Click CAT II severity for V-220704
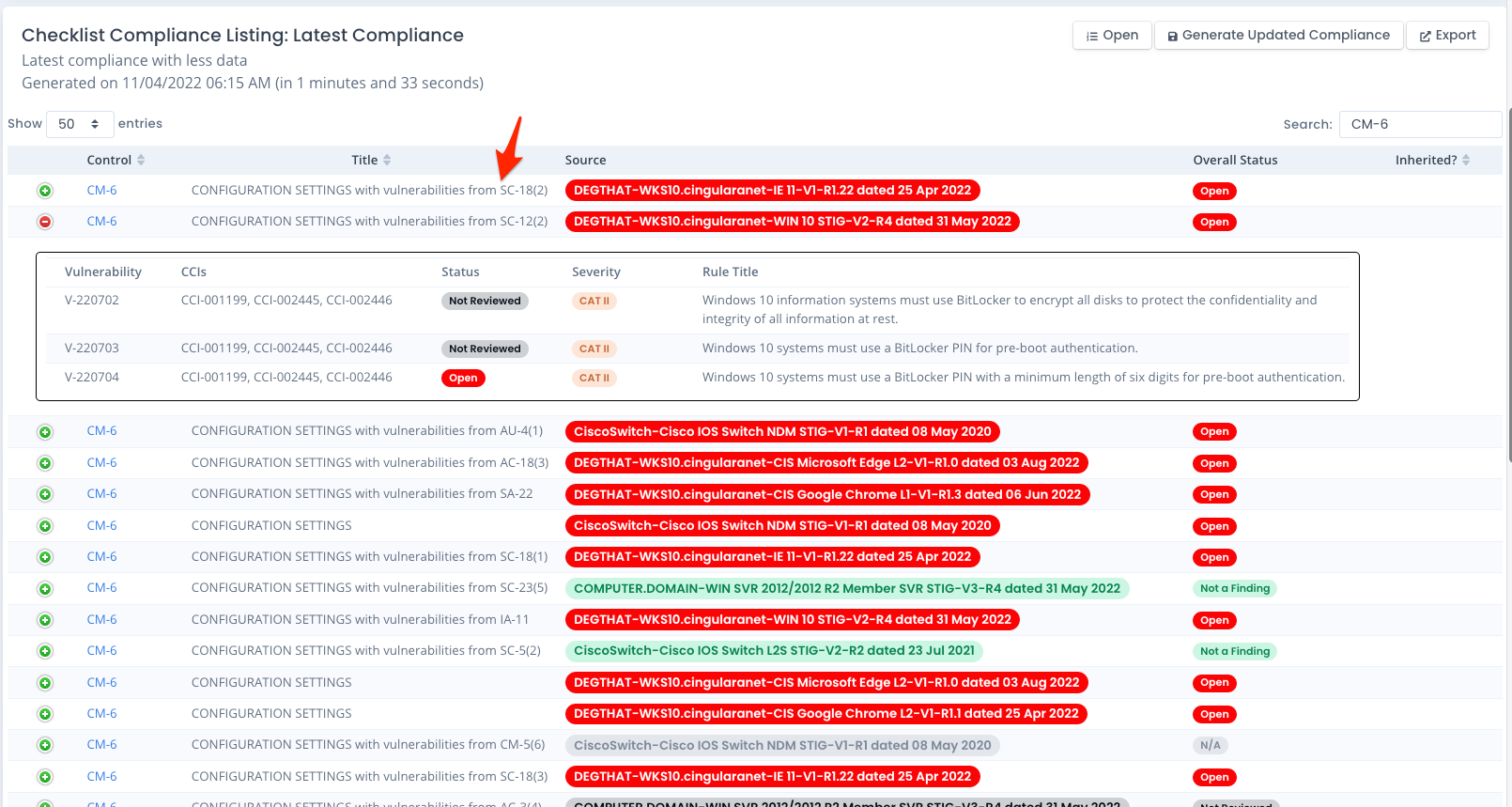The height and width of the screenshot is (807, 1512). point(594,378)
